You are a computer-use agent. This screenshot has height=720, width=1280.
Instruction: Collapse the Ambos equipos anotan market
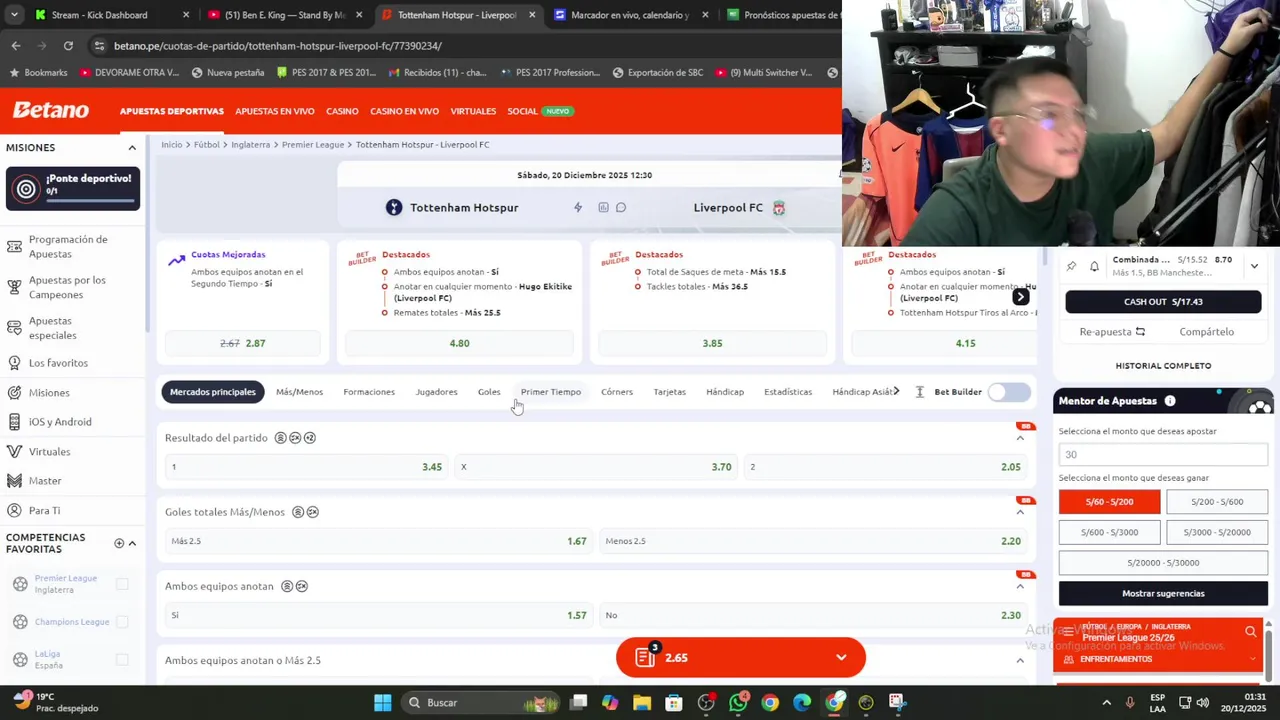(x=1020, y=586)
